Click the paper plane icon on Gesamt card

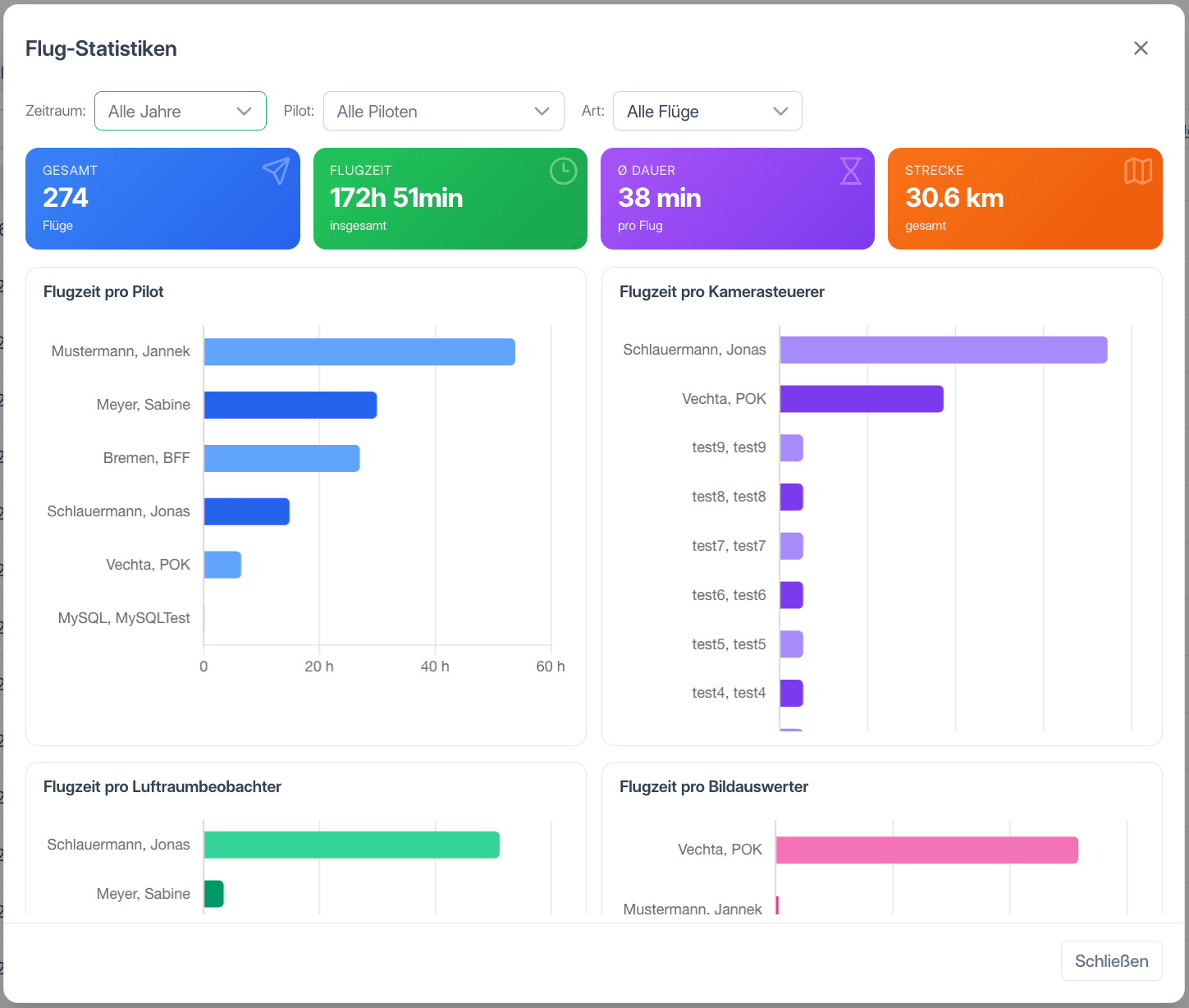pyautogui.click(x=277, y=171)
